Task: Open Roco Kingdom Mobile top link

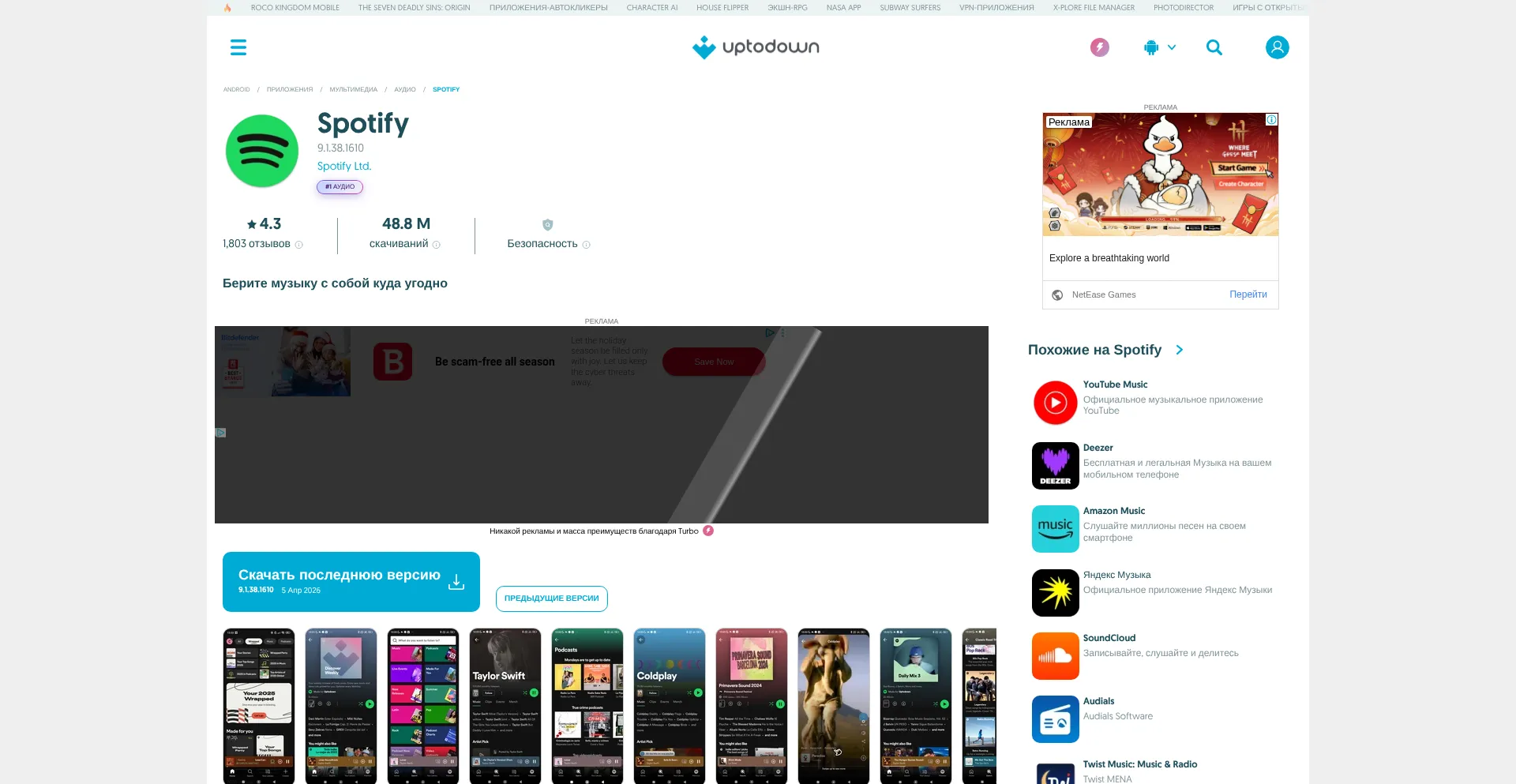Action: point(295,8)
